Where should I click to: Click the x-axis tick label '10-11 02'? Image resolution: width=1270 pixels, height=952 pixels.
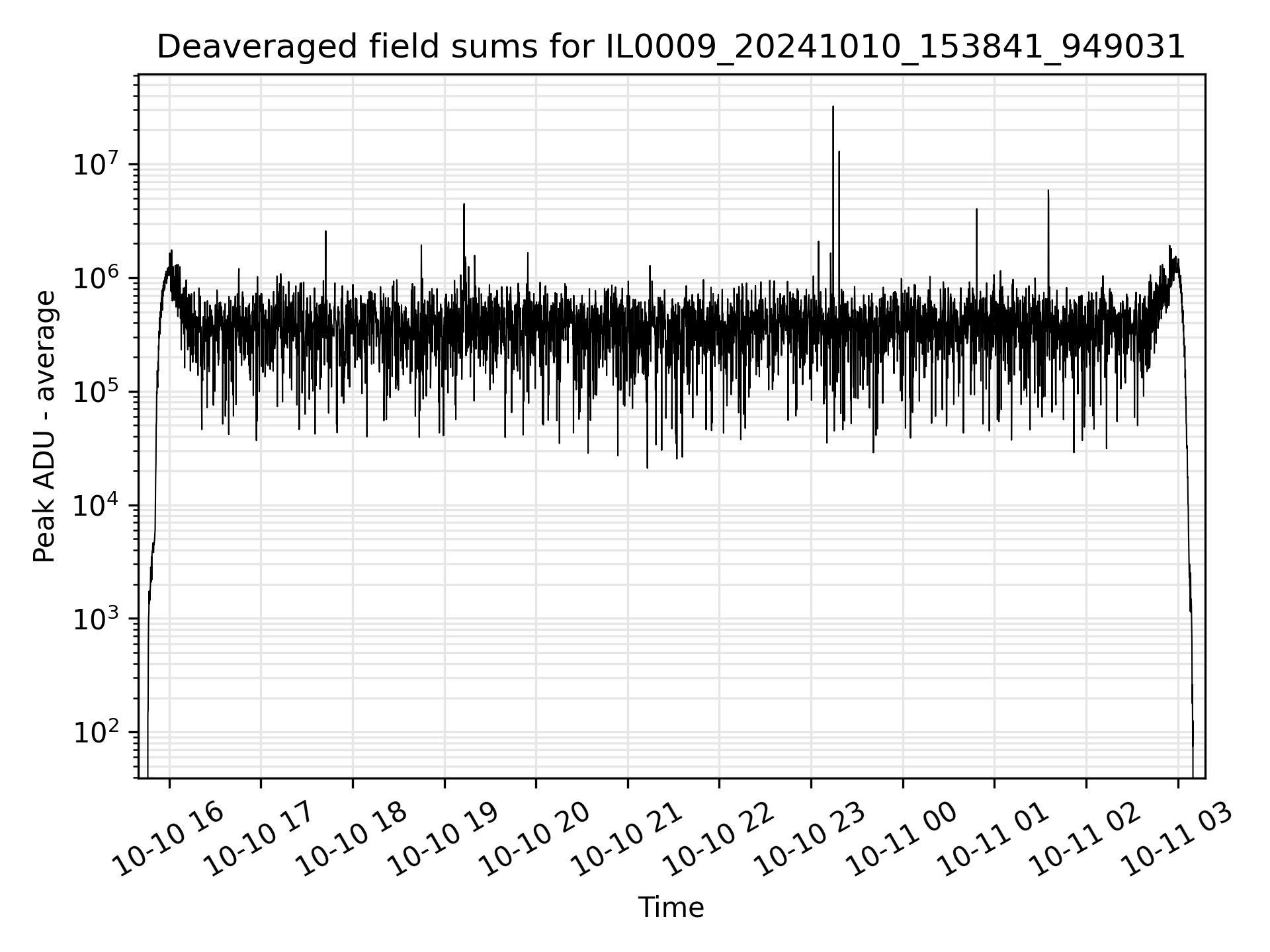point(1084,840)
